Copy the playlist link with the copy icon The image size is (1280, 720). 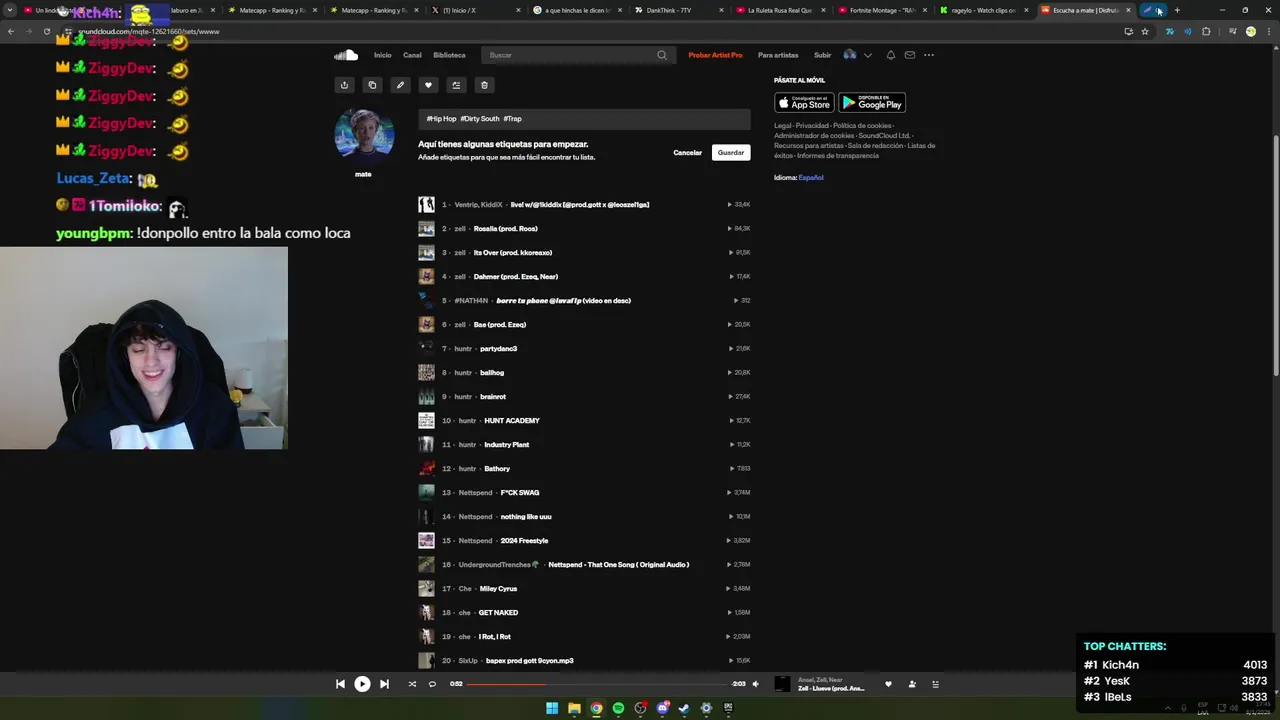pyautogui.click(x=372, y=85)
